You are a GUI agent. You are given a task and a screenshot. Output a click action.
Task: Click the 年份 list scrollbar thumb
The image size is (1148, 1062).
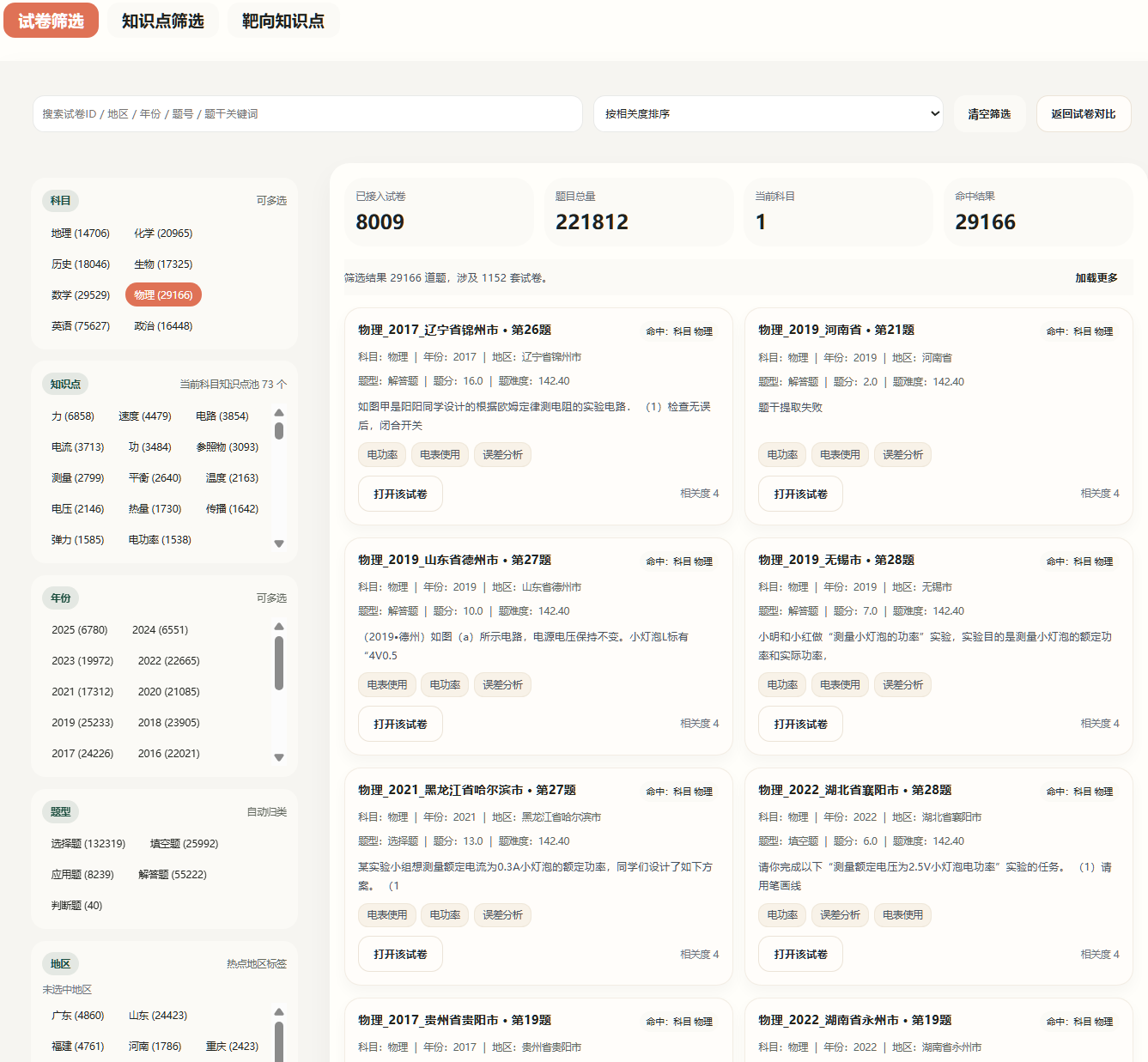pos(279,663)
